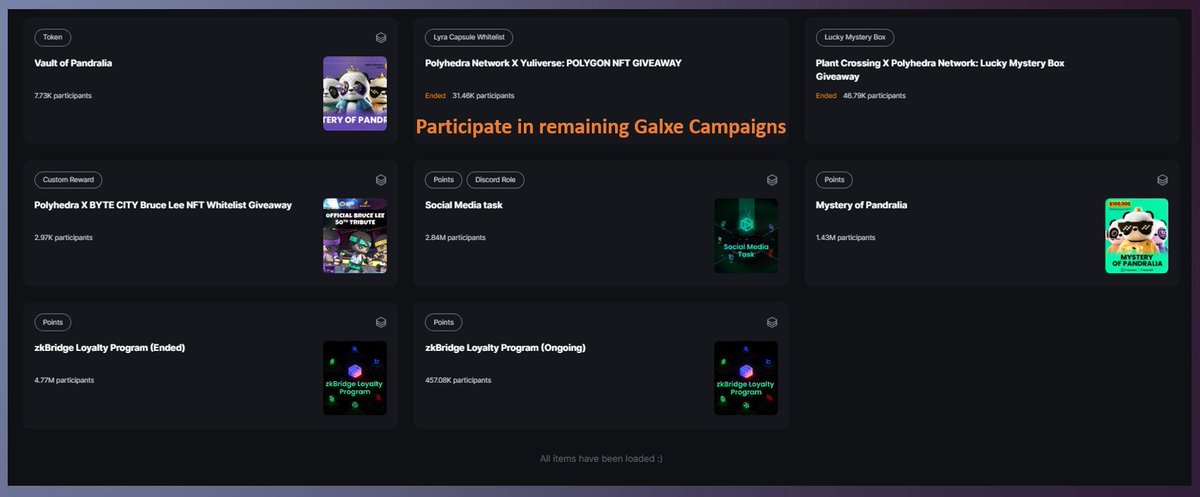Click the Discord Role tag

(495, 180)
